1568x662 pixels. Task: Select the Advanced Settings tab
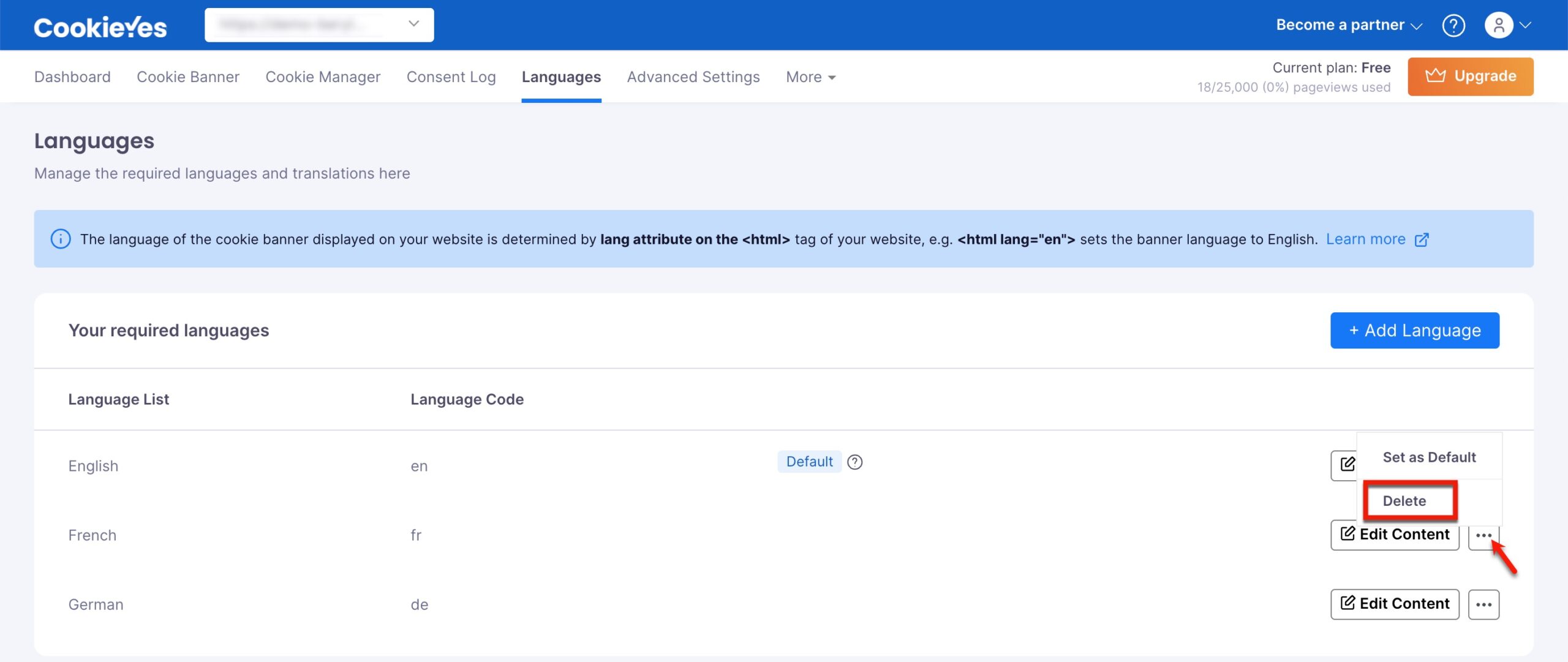[693, 76]
